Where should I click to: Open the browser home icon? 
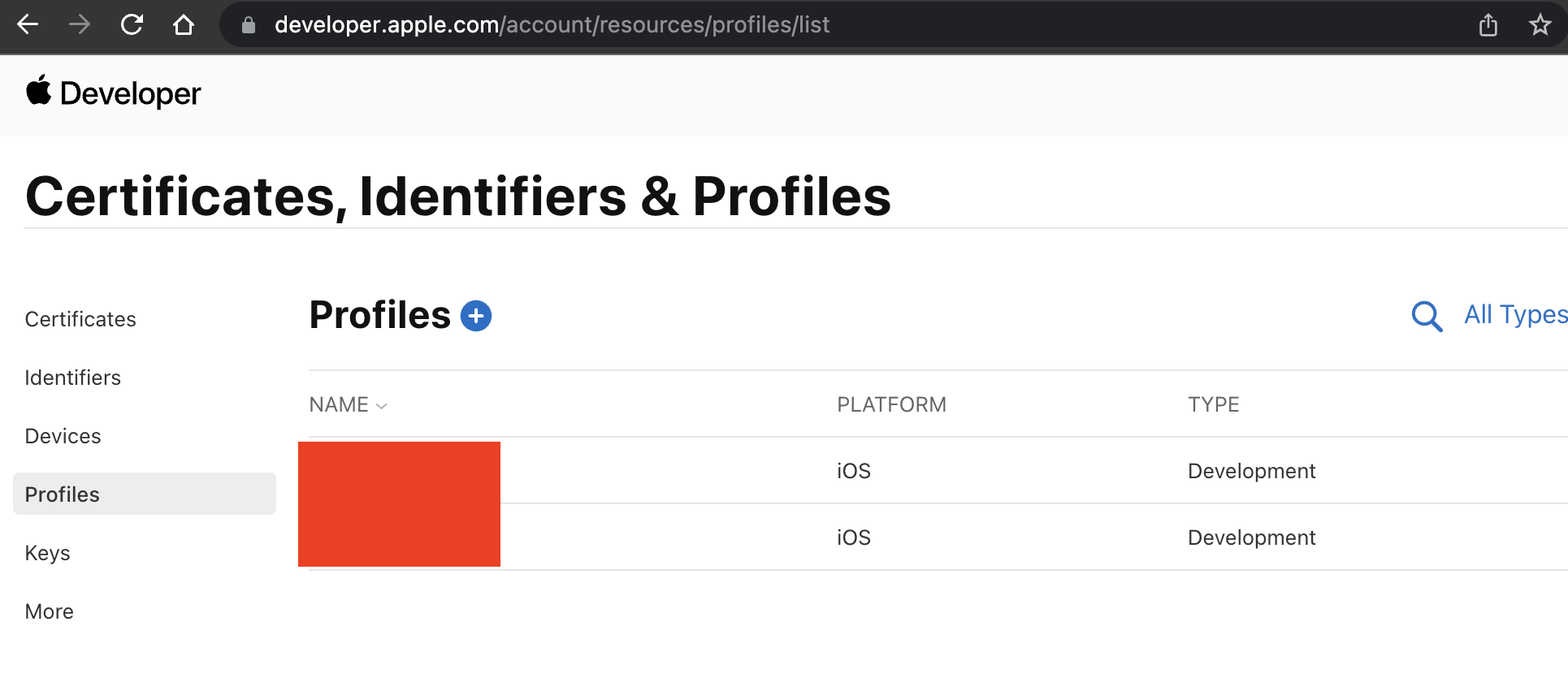[184, 25]
